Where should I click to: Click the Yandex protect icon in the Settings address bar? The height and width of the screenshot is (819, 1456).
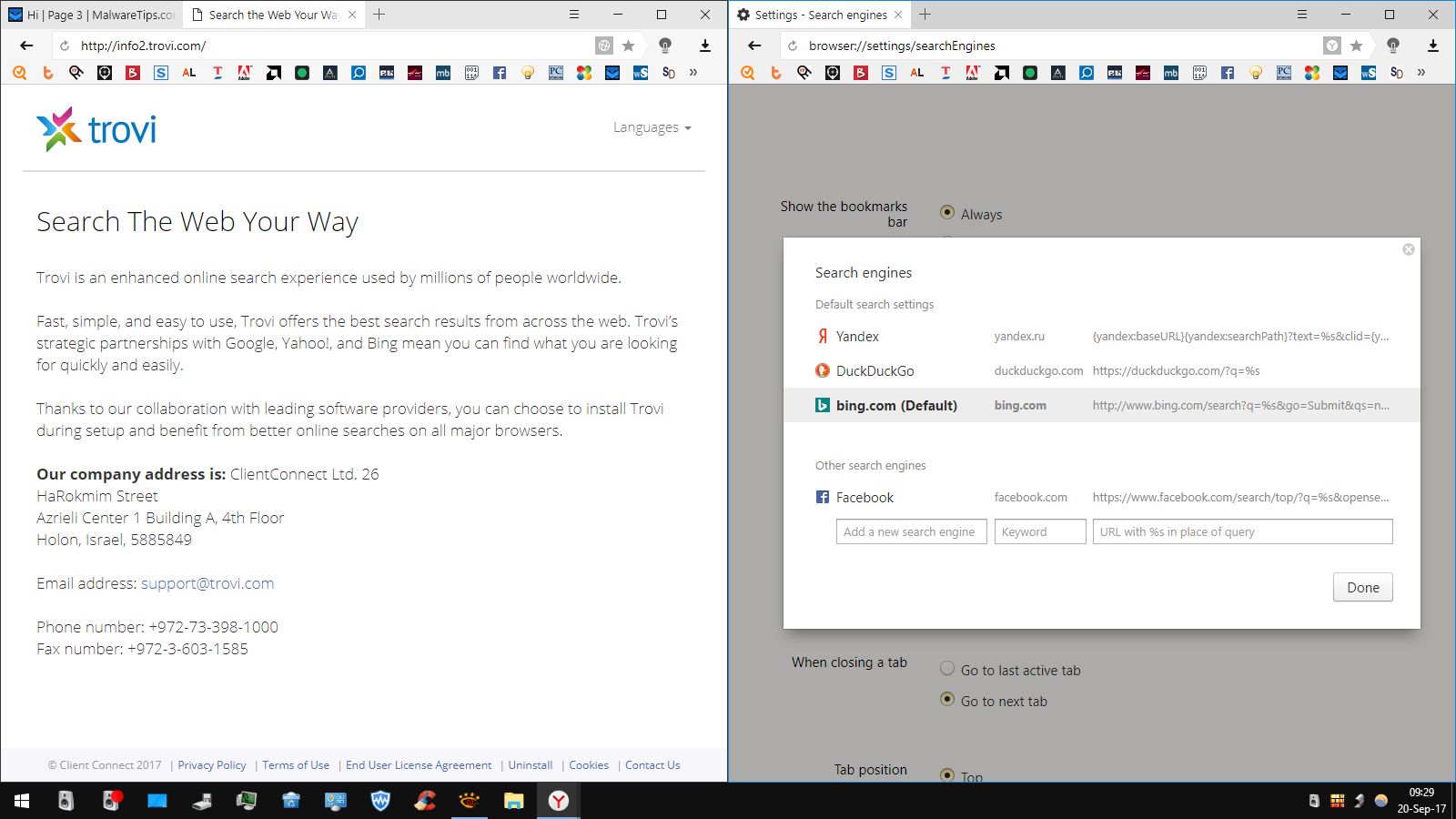point(1332,45)
